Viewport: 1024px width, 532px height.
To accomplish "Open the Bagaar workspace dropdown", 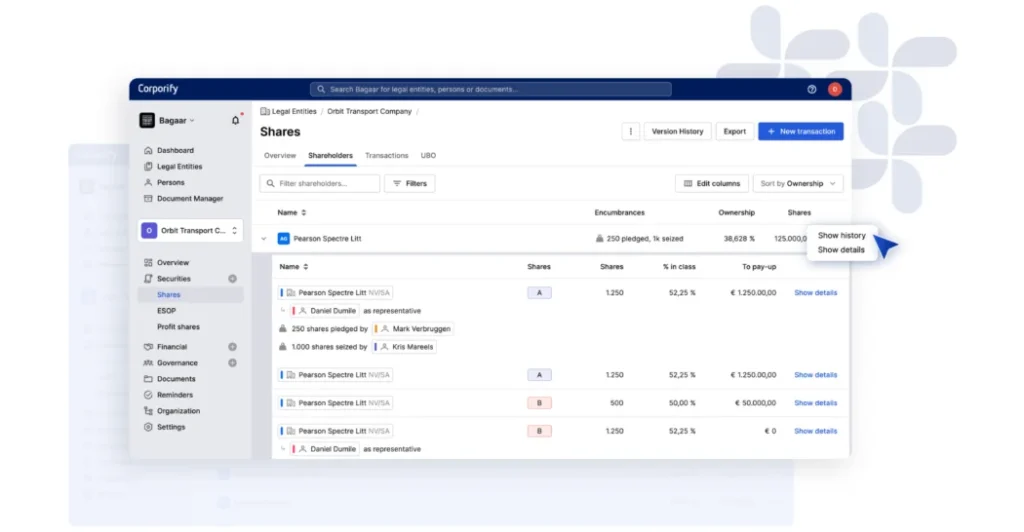I will (176, 120).
